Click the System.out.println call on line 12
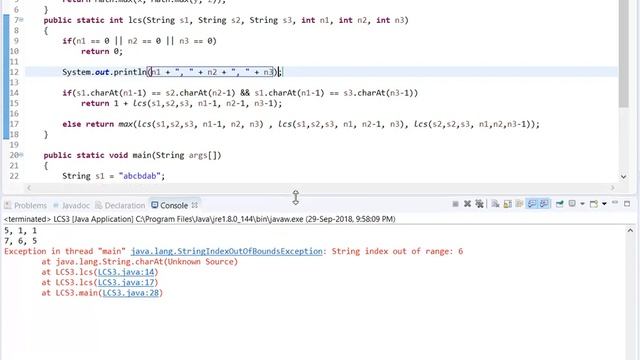This screenshot has height=360, width=640. pos(171,72)
